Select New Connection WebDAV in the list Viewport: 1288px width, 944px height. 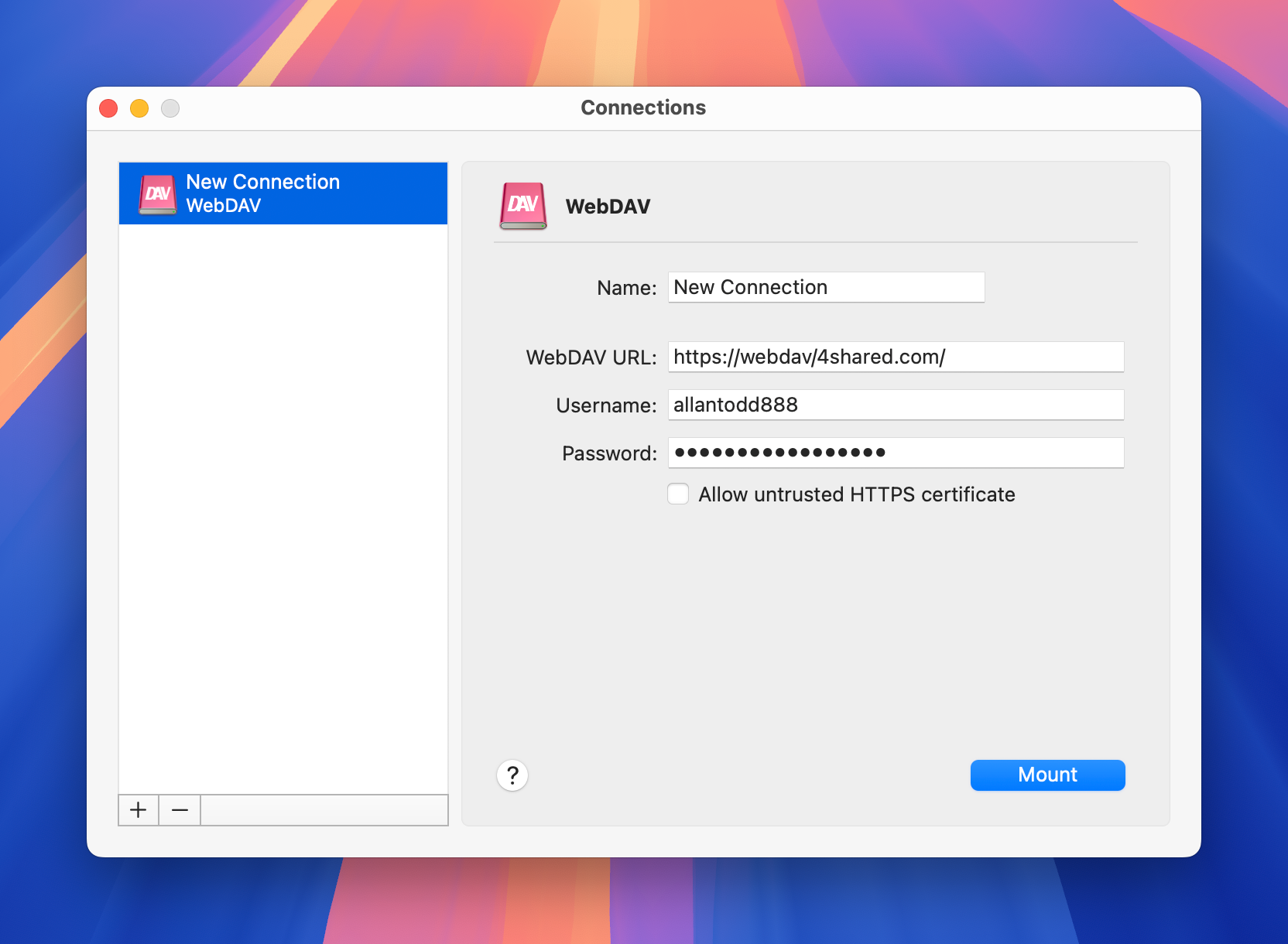pyautogui.click(x=283, y=193)
